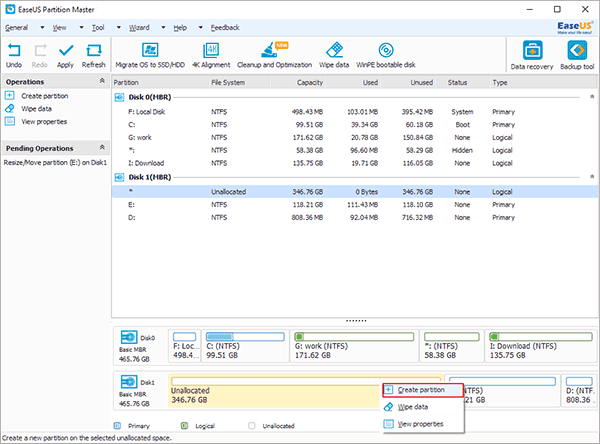Viewport: 600px width, 444px height.
Task: Sort by the File System column header
Action: point(240,82)
